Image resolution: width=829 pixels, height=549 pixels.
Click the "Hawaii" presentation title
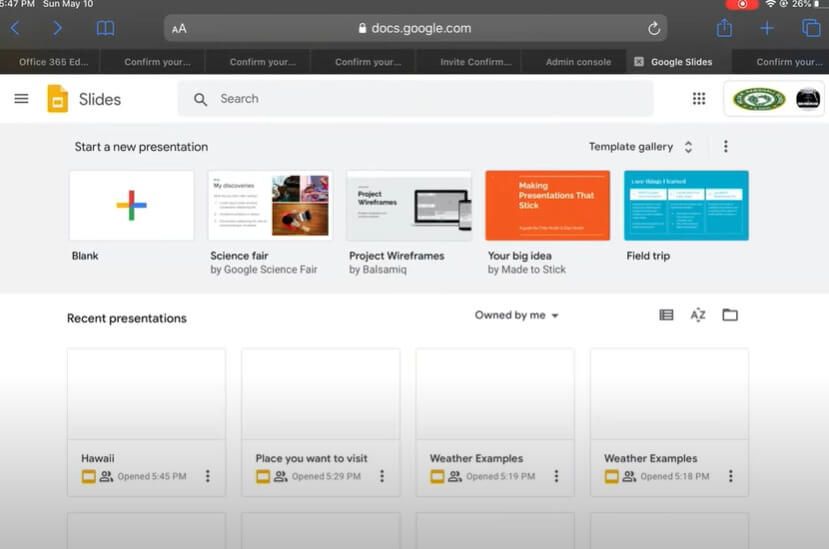pos(98,459)
